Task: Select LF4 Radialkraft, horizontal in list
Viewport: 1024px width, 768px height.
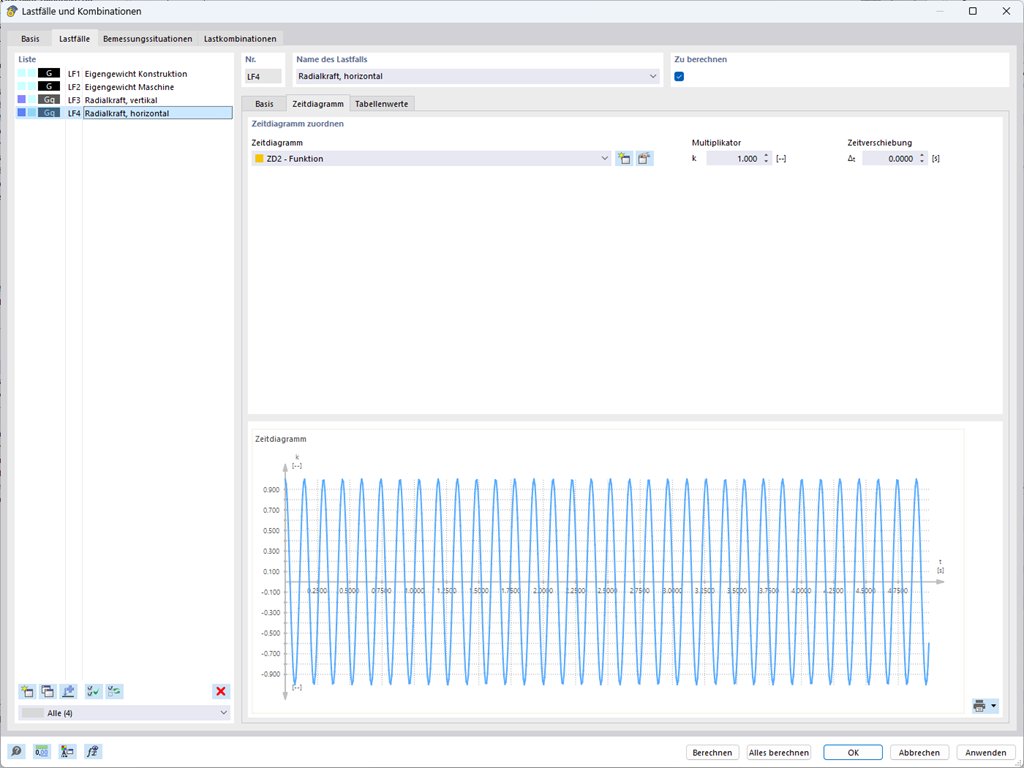Action: click(x=124, y=113)
